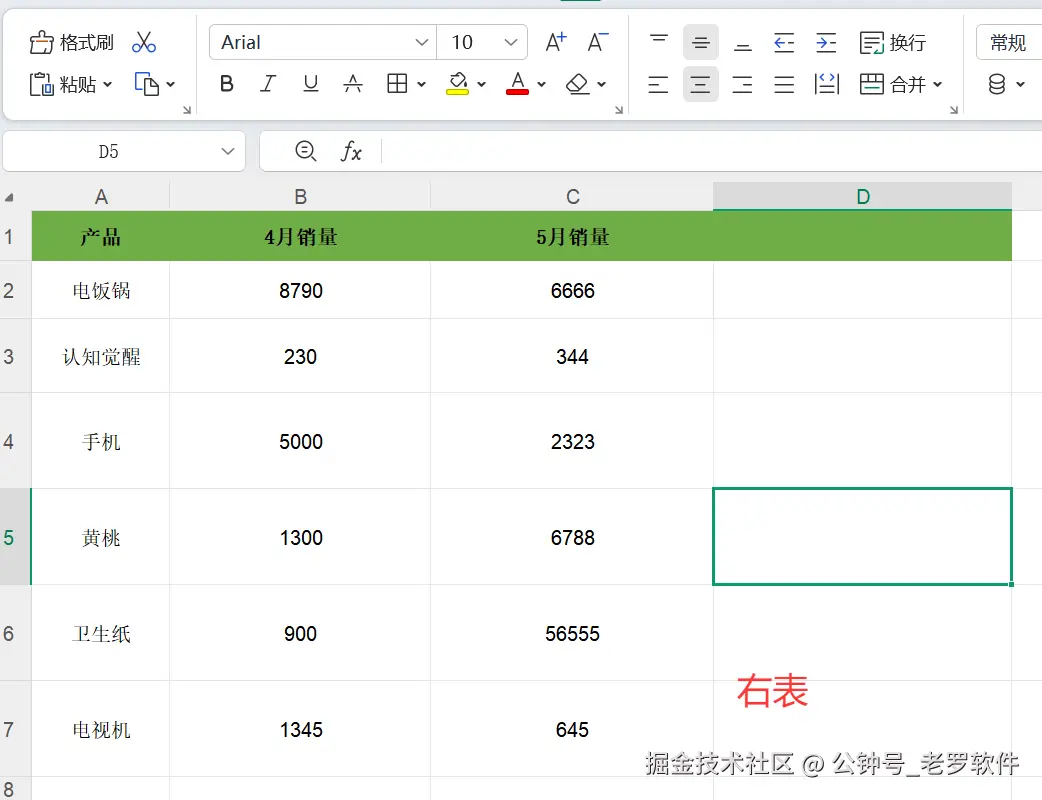Click the Cut scissors icon
1042x800 pixels.
144,43
